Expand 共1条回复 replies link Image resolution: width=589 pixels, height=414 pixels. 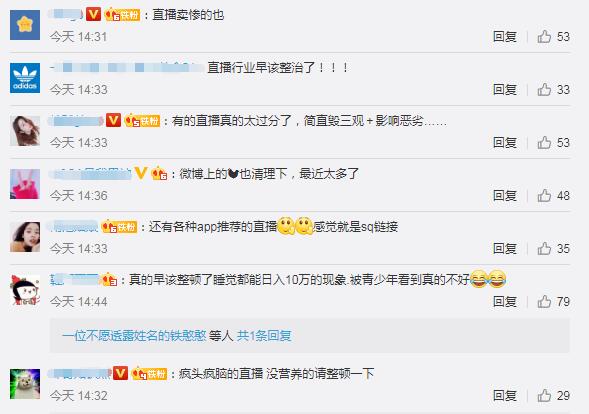coord(264,335)
